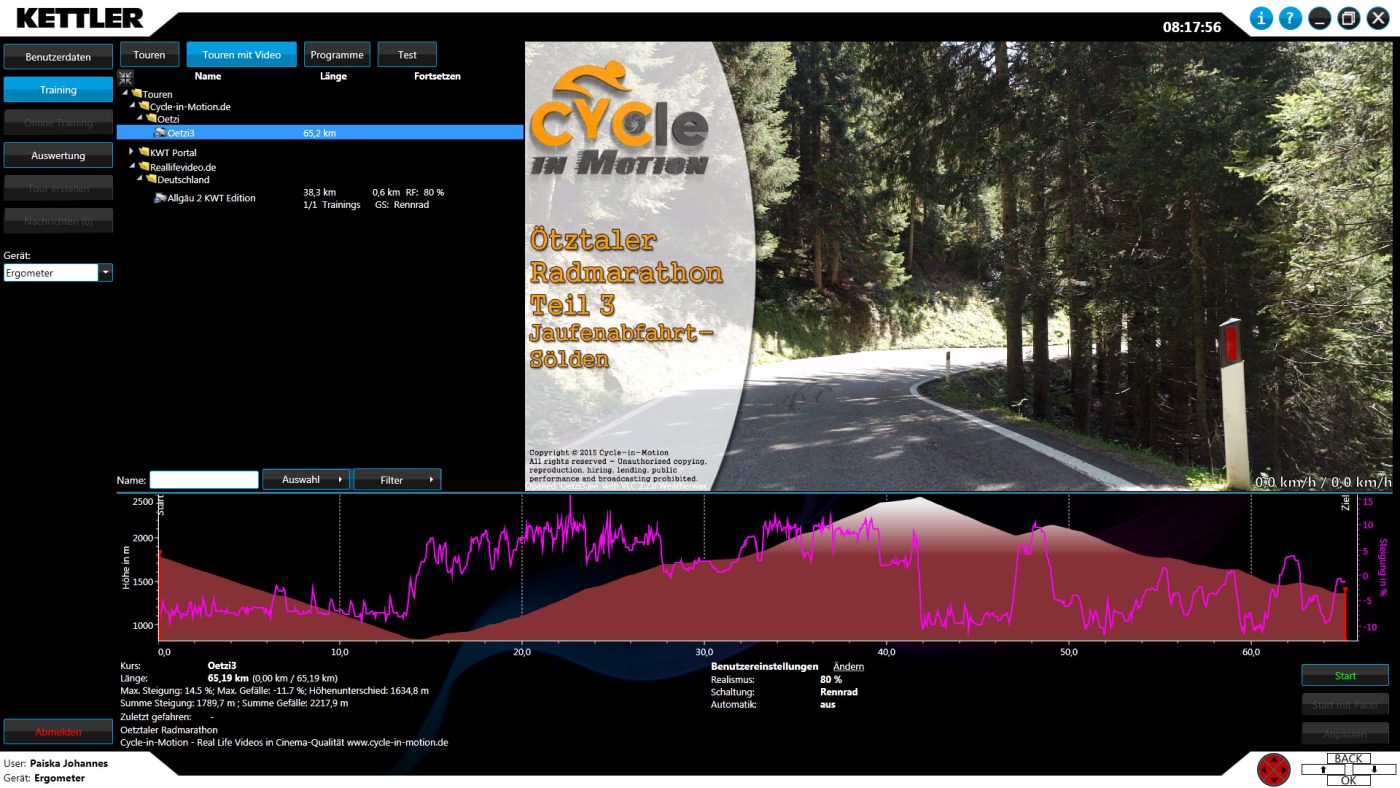Click the center slider handle between arrows
The image size is (1400, 788).
click(1349, 769)
